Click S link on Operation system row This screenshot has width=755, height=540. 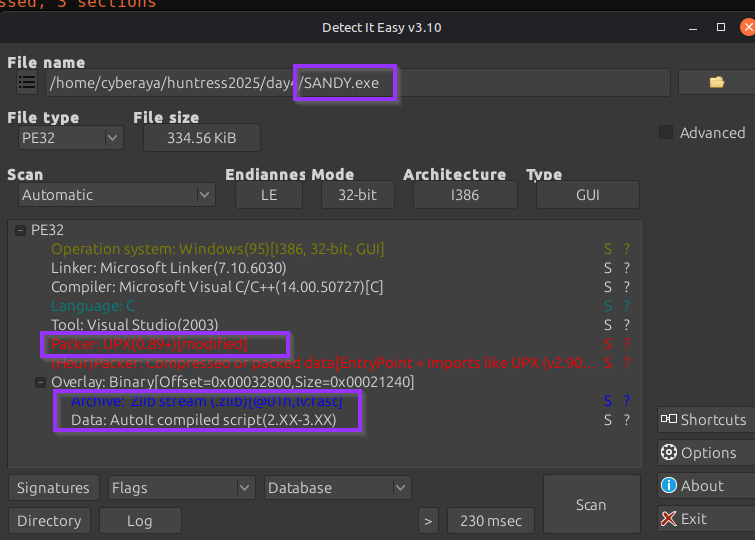(608, 249)
